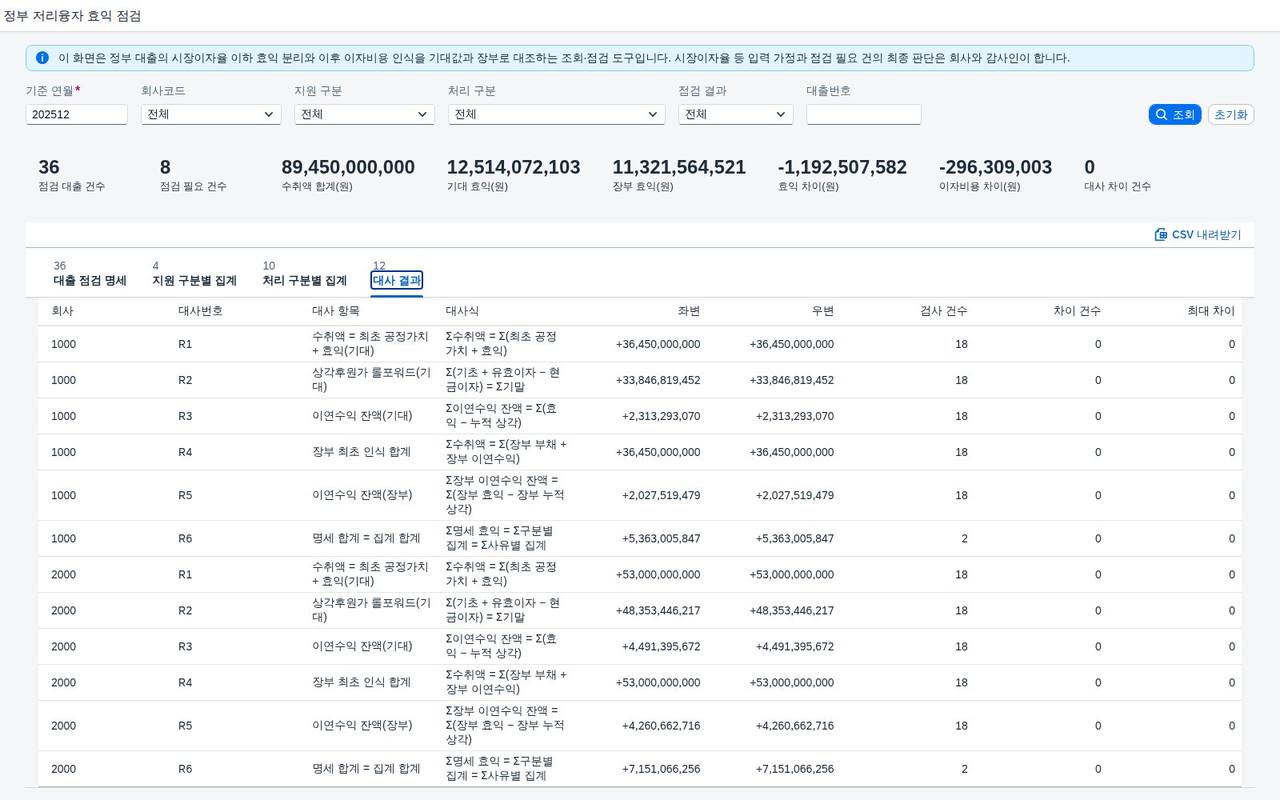The image size is (1280, 800).
Task: Click the 대사번호 column header
Action: click(200, 311)
